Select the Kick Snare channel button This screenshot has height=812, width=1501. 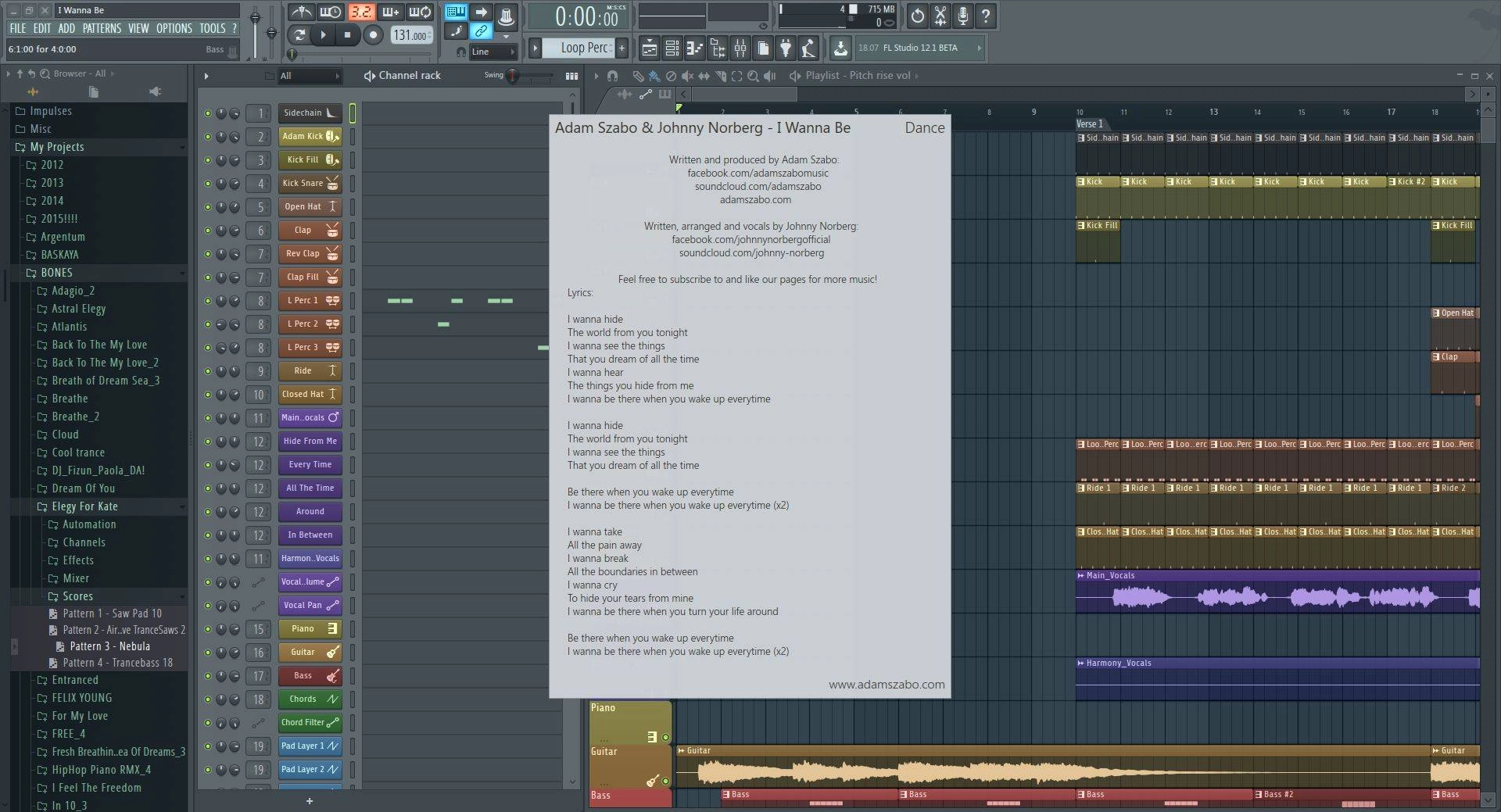[310, 183]
